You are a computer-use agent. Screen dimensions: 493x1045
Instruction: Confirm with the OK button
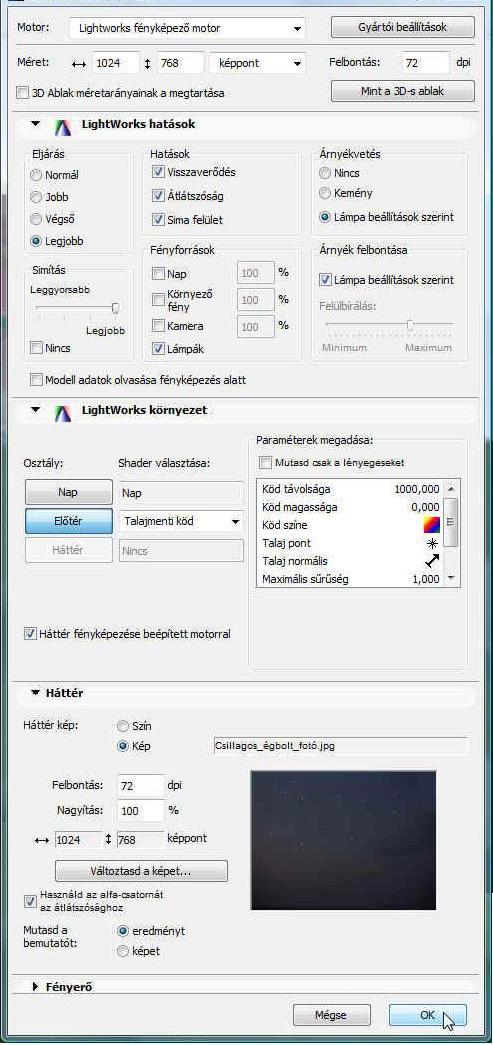pyautogui.click(x=428, y=1015)
